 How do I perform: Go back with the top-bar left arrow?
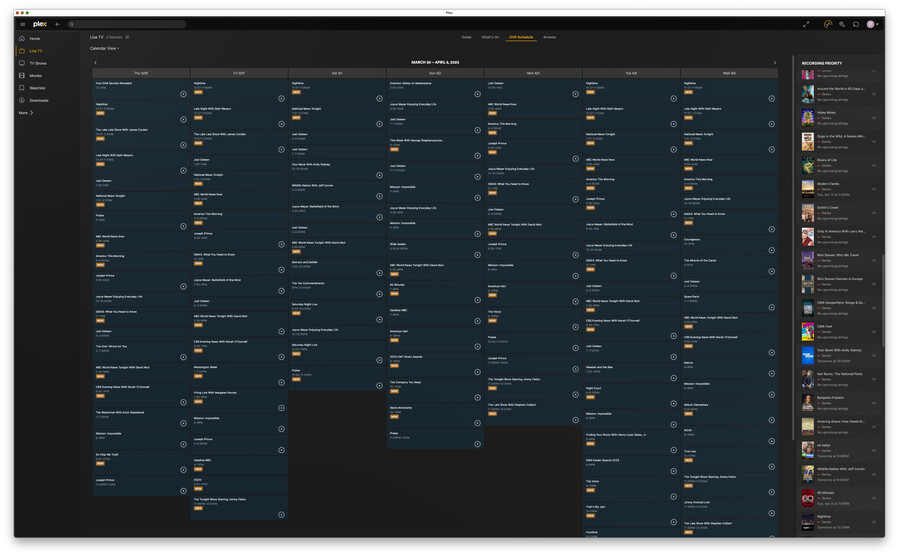tap(57, 24)
